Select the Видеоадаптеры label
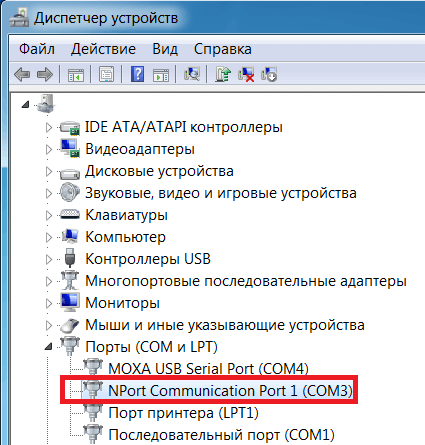 (x=140, y=149)
